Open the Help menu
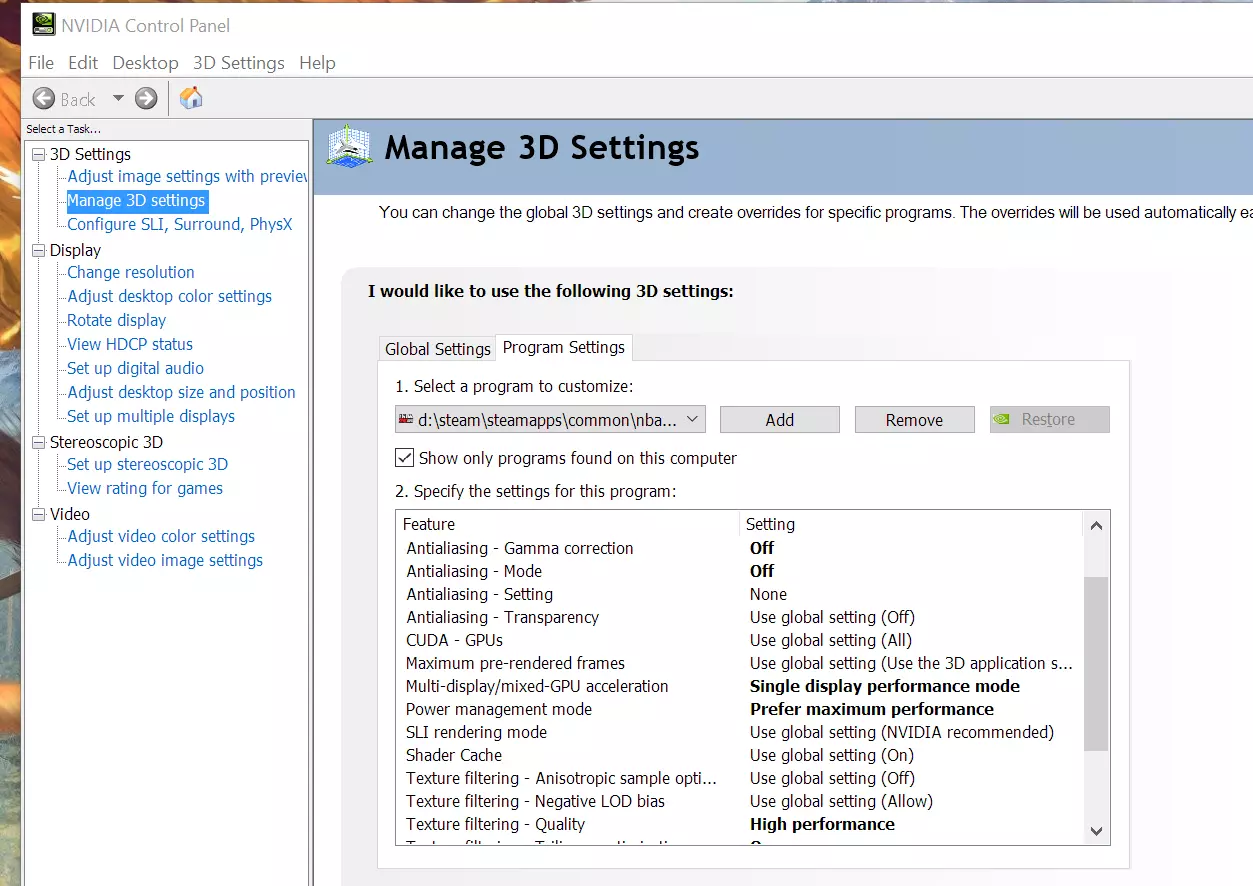The height and width of the screenshot is (886, 1253). pos(317,63)
